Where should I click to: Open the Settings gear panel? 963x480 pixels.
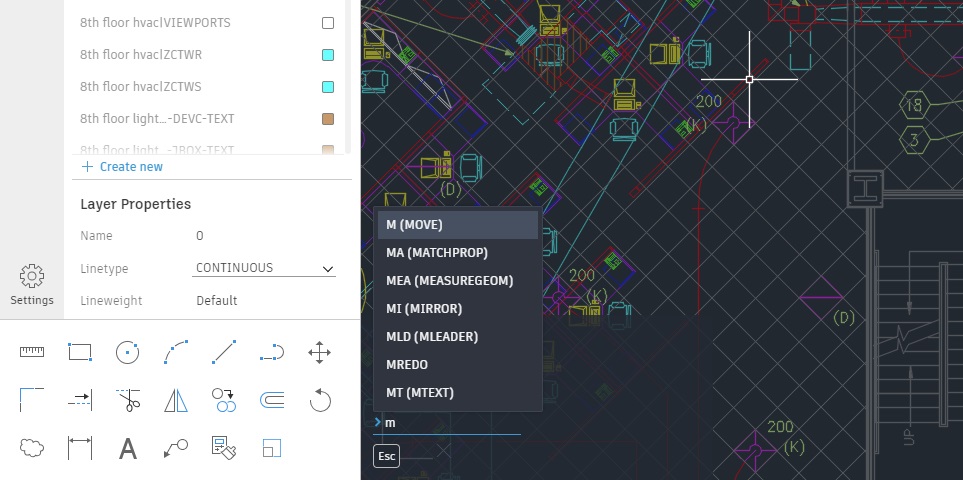[x=32, y=285]
